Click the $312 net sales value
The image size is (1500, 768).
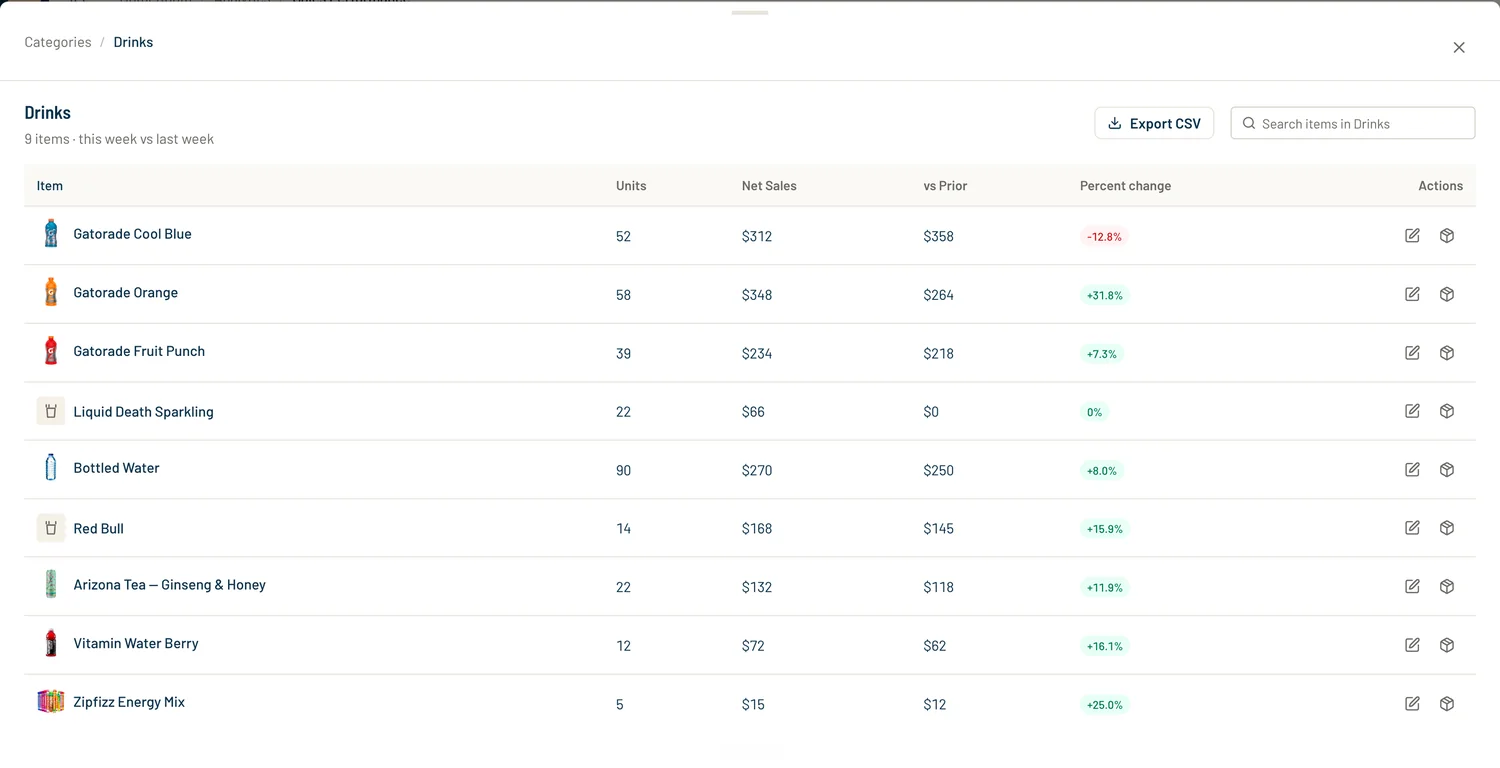[x=757, y=237]
